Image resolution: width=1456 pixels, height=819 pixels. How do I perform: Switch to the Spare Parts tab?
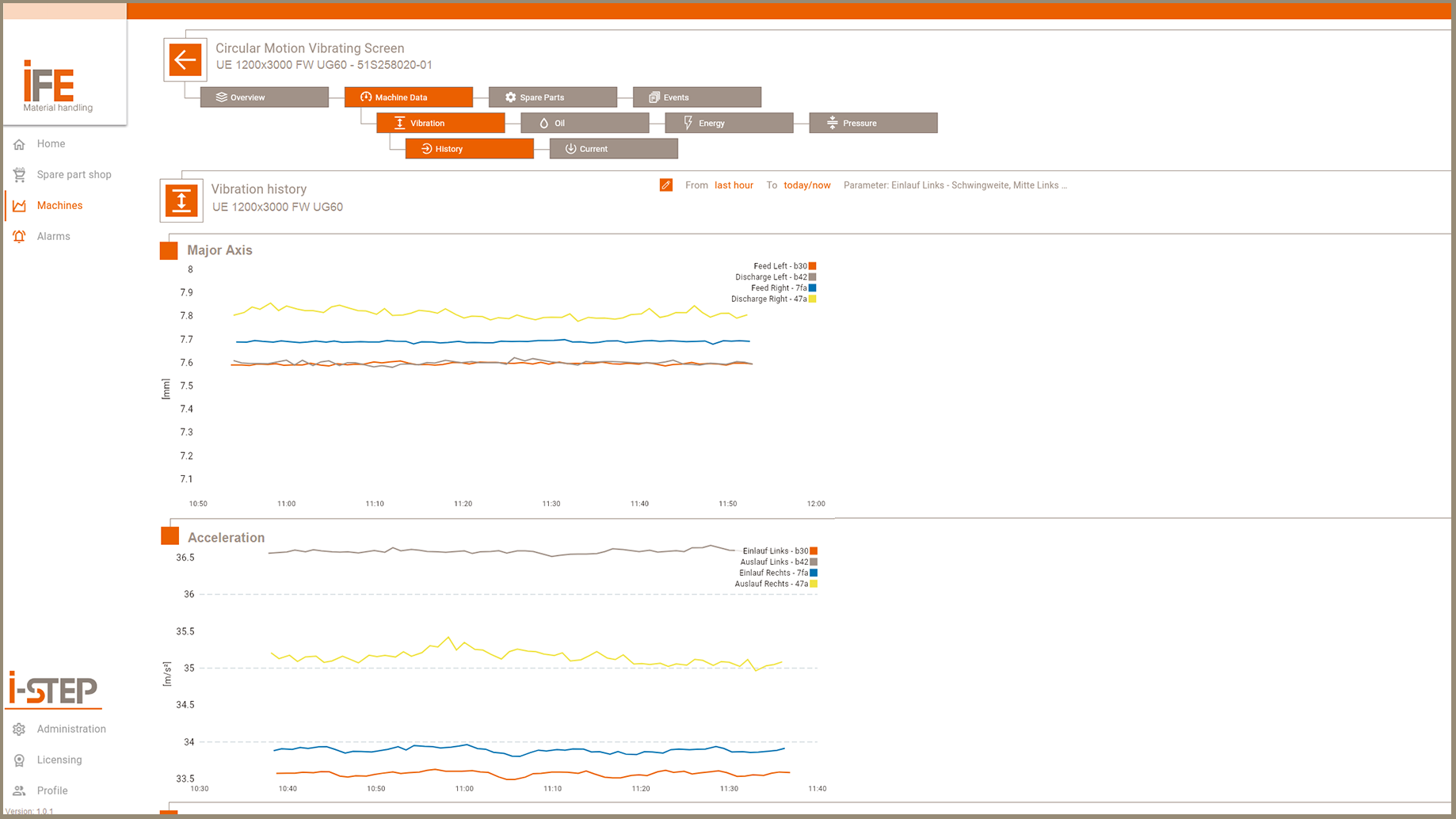point(552,97)
